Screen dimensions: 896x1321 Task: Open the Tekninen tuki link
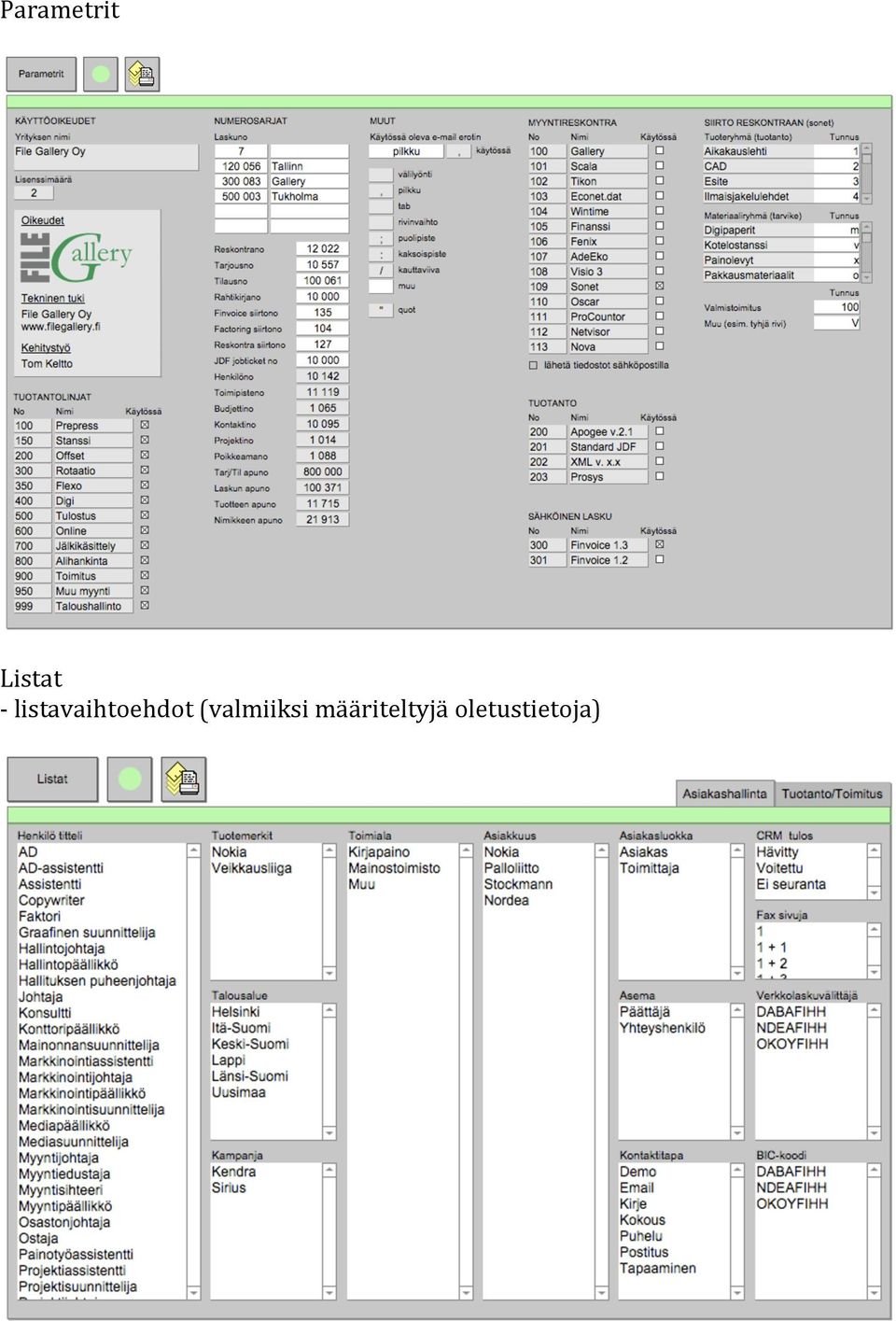click(x=52, y=299)
